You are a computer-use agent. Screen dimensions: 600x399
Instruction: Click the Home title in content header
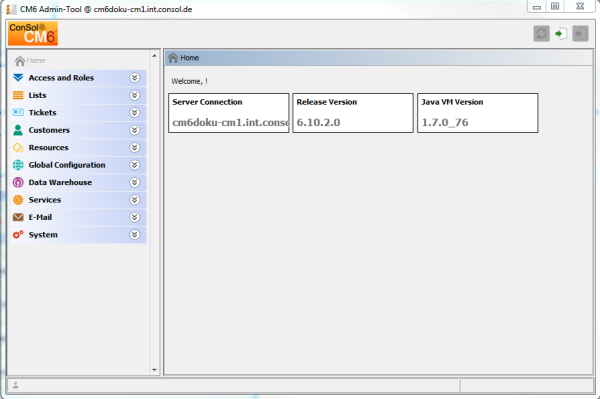(x=190, y=58)
